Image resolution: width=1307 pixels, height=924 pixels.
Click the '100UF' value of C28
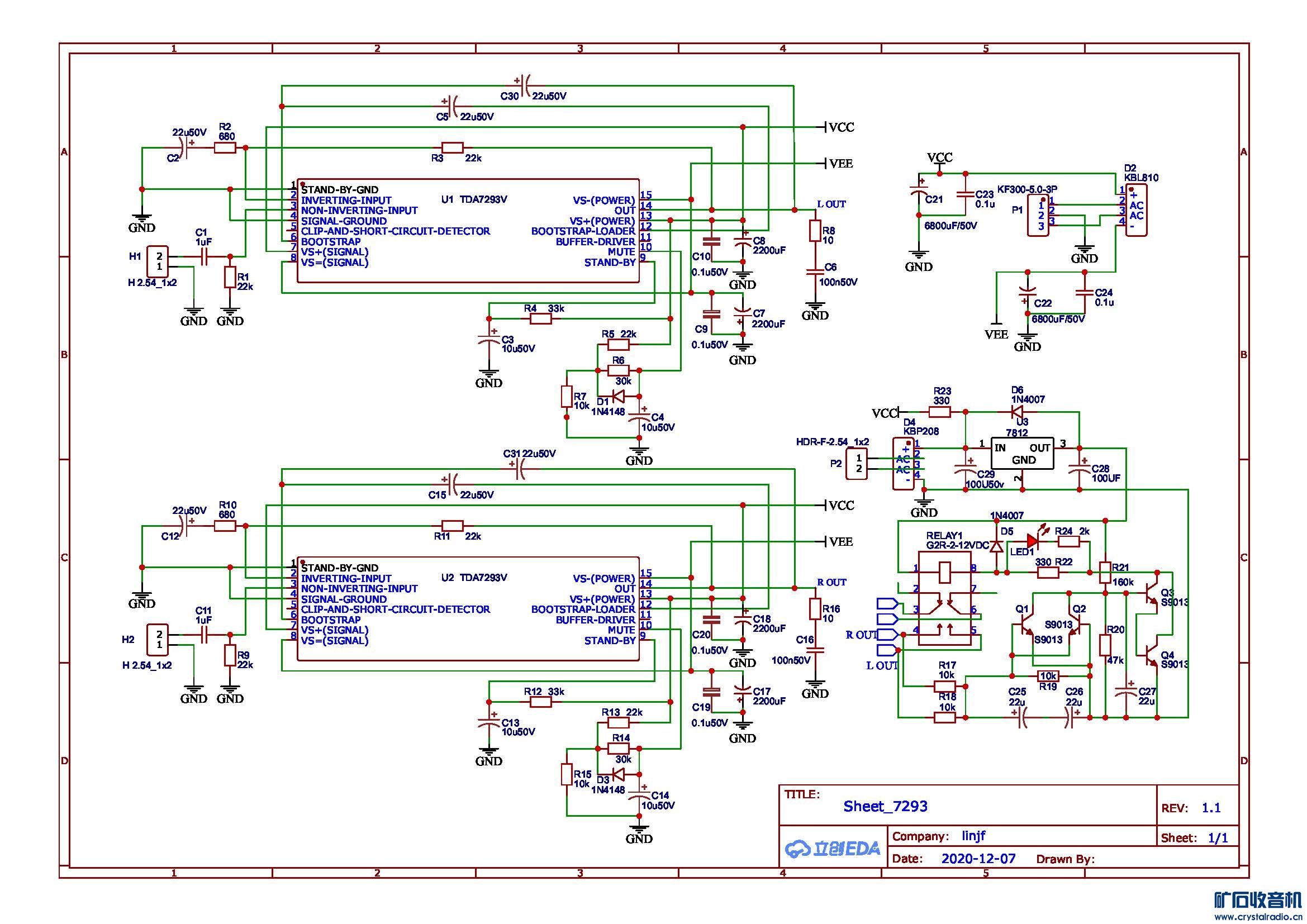1105,478
